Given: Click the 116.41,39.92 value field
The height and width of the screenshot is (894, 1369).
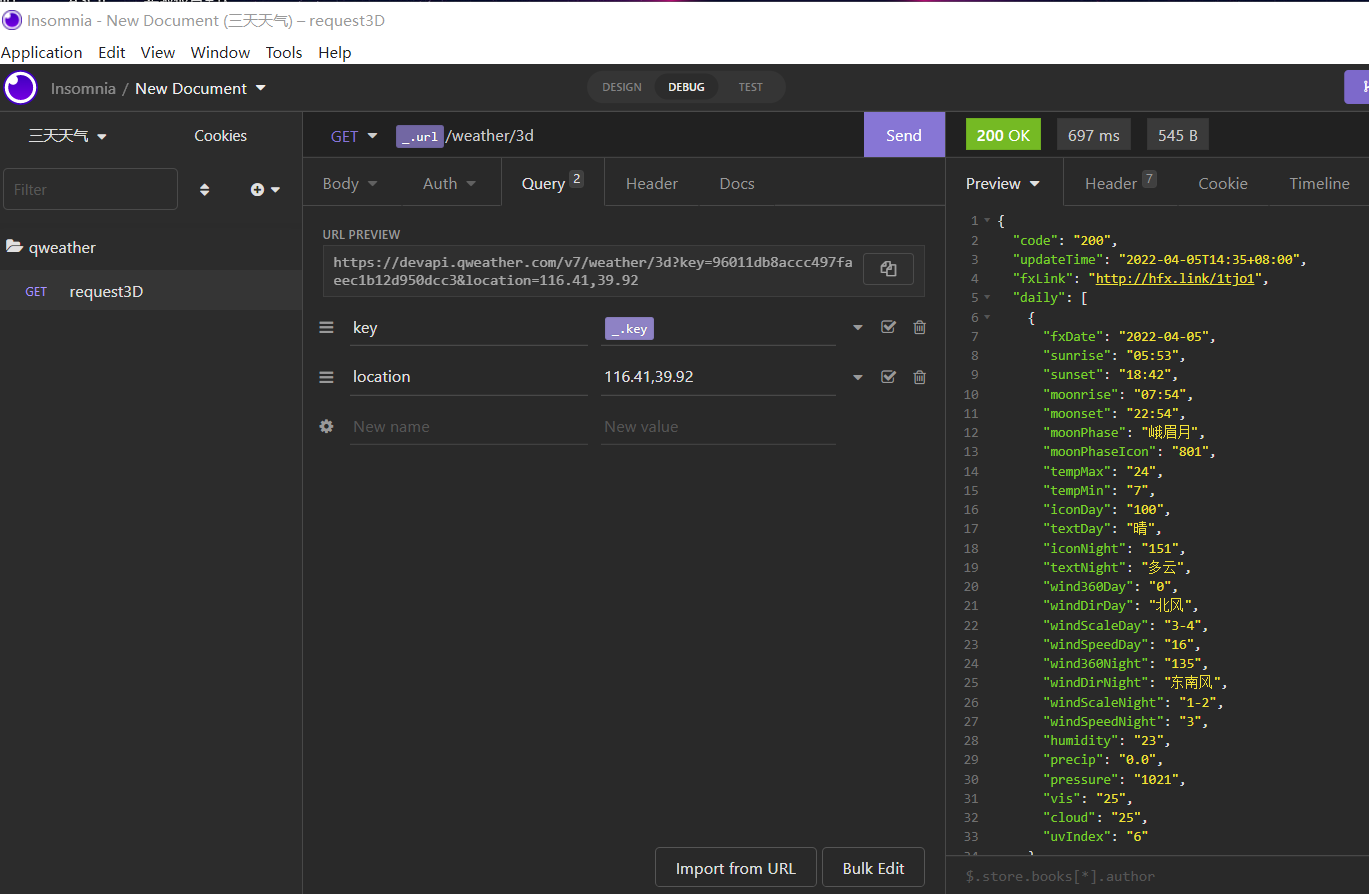Looking at the screenshot, I should coord(718,377).
